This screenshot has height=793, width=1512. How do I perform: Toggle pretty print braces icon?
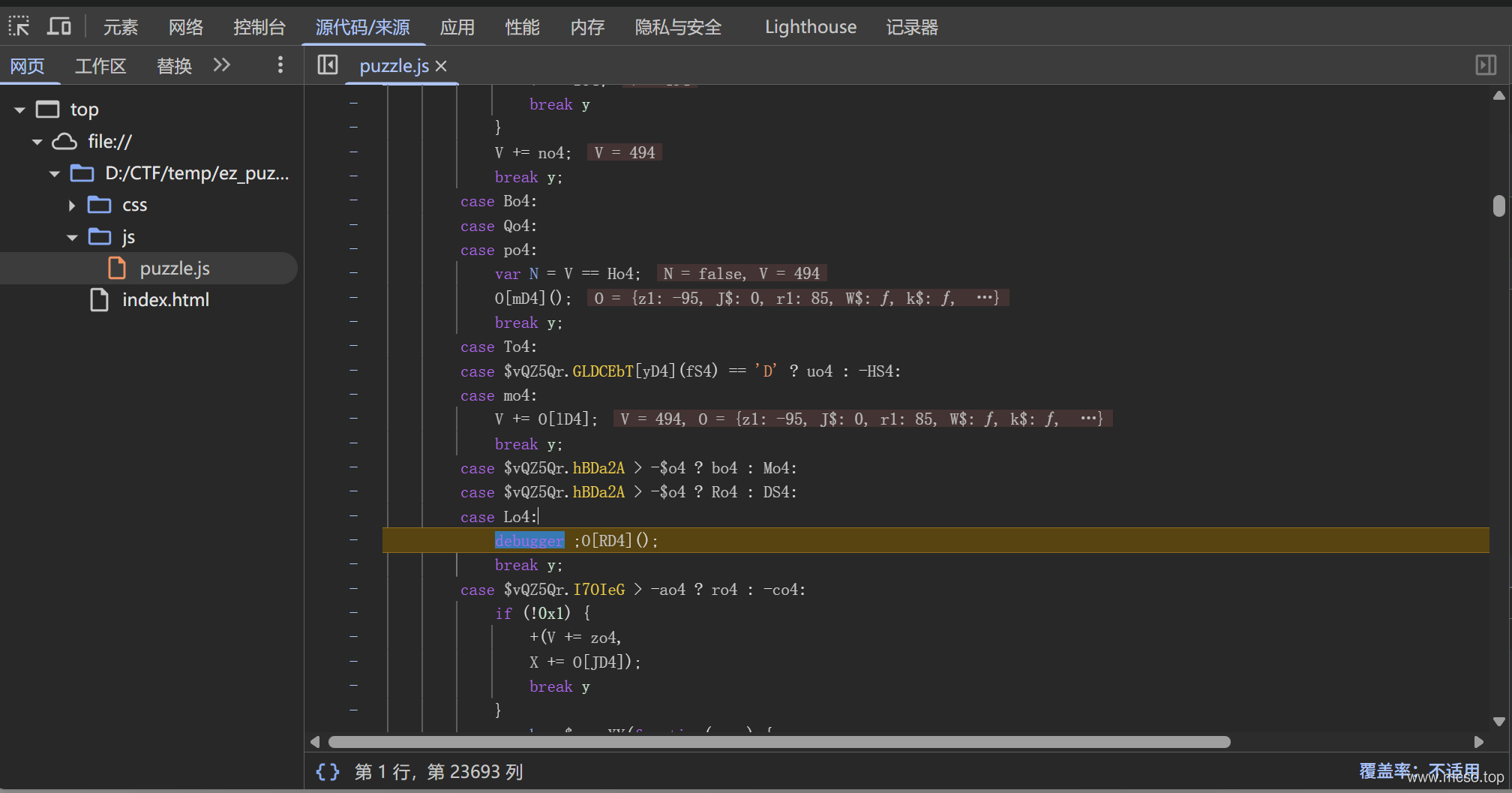pyautogui.click(x=328, y=772)
